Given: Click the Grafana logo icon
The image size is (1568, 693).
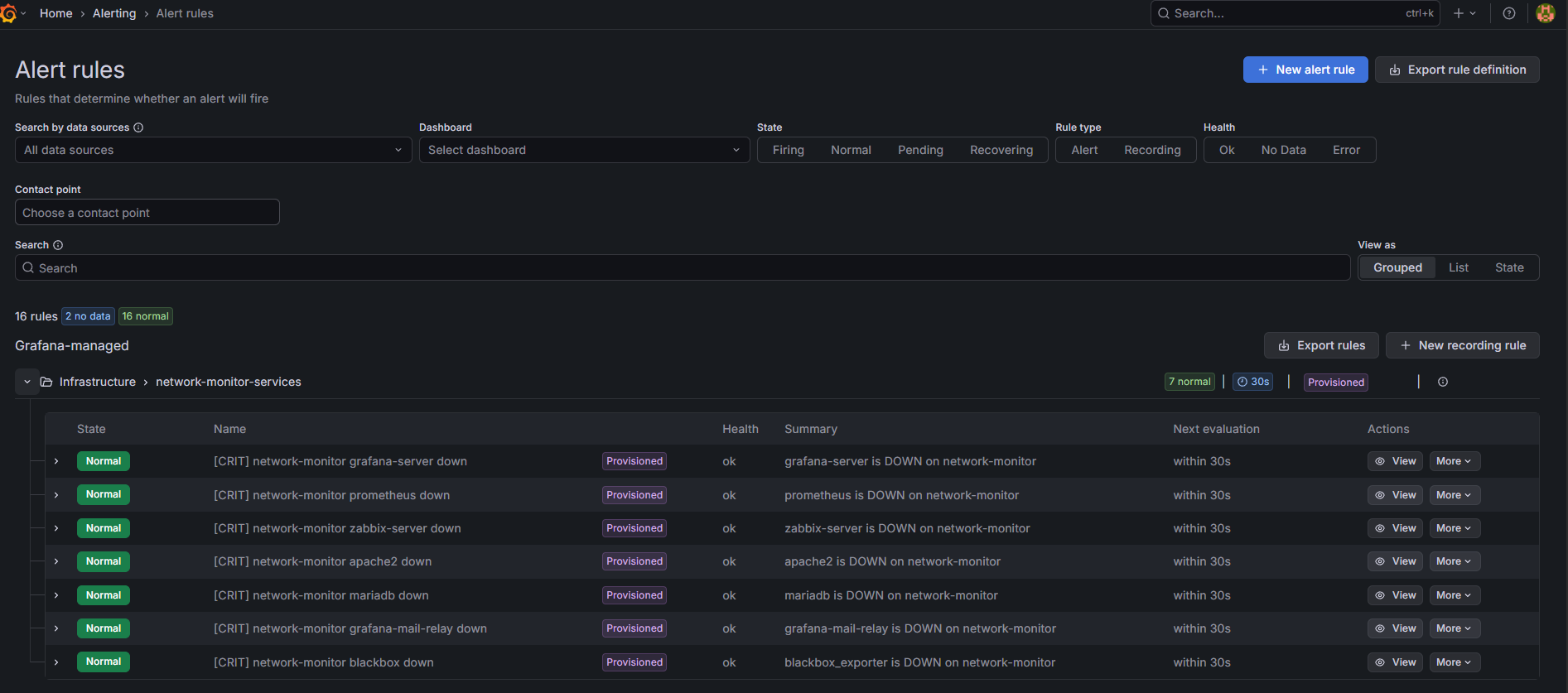Looking at the screenshot, I should point(8,13).
